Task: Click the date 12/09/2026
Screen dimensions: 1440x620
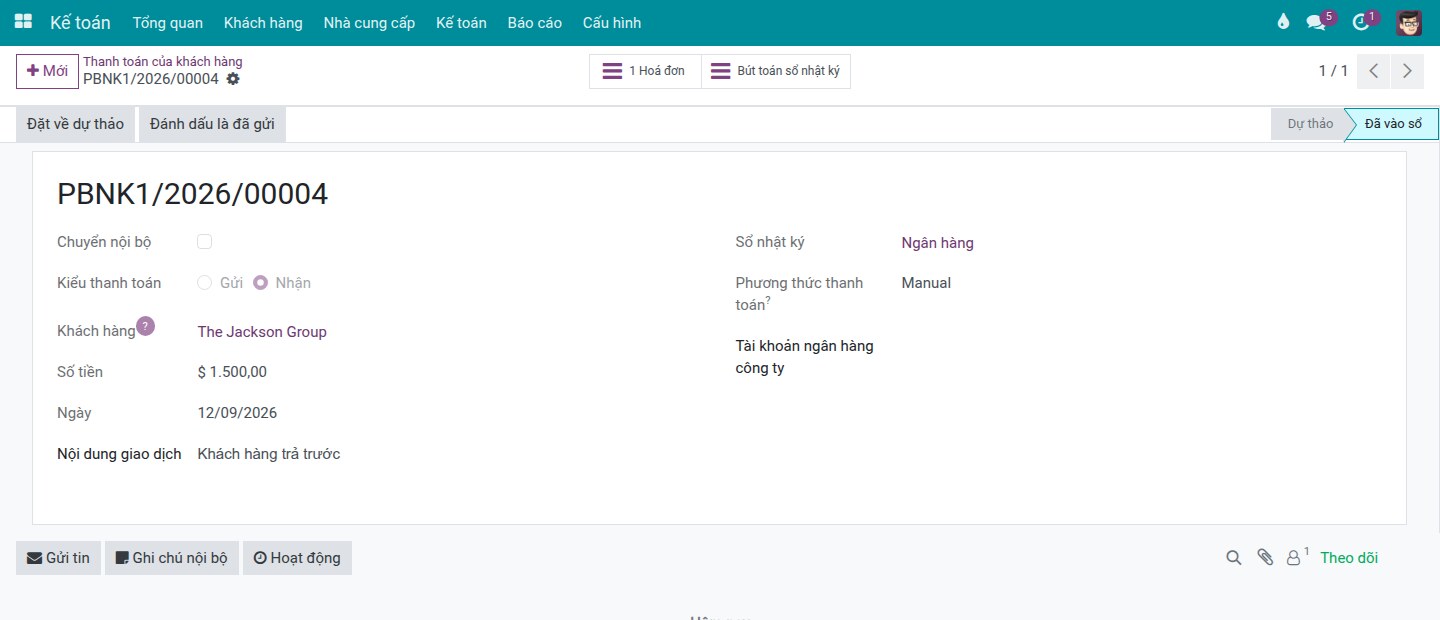Action: pyautogui.click(x=237, y=413)
